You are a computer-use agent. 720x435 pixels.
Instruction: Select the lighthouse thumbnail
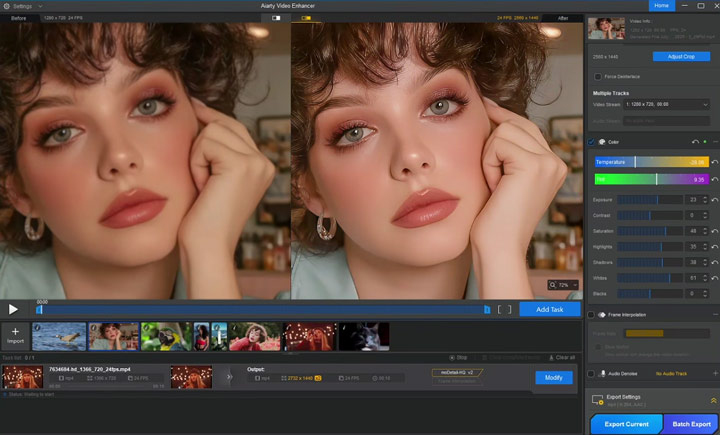pyautogui.click(x=219, y=336)
